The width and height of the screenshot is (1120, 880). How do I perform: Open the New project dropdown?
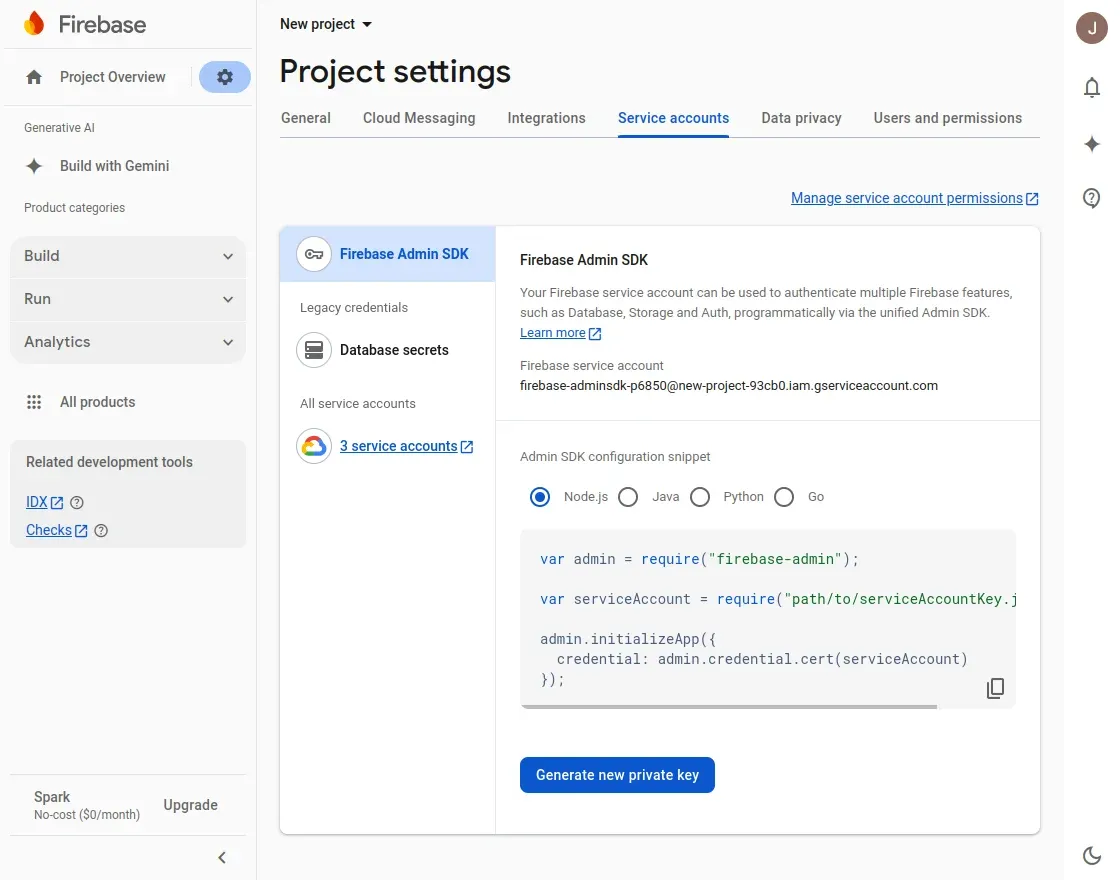[326, 24]
